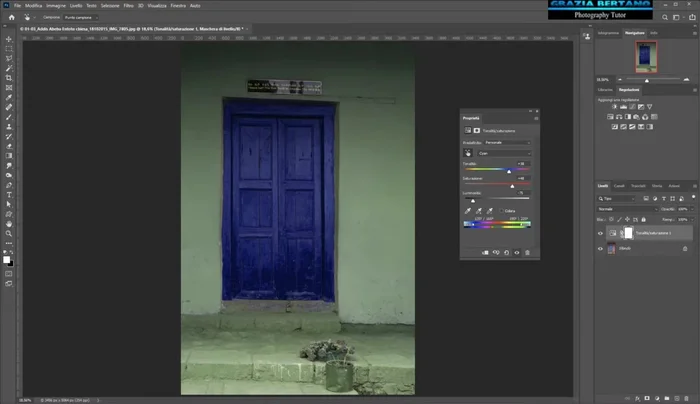700x404 pixels.
Task: Delete adjustment using Properties trash icon
Action: 528,253
